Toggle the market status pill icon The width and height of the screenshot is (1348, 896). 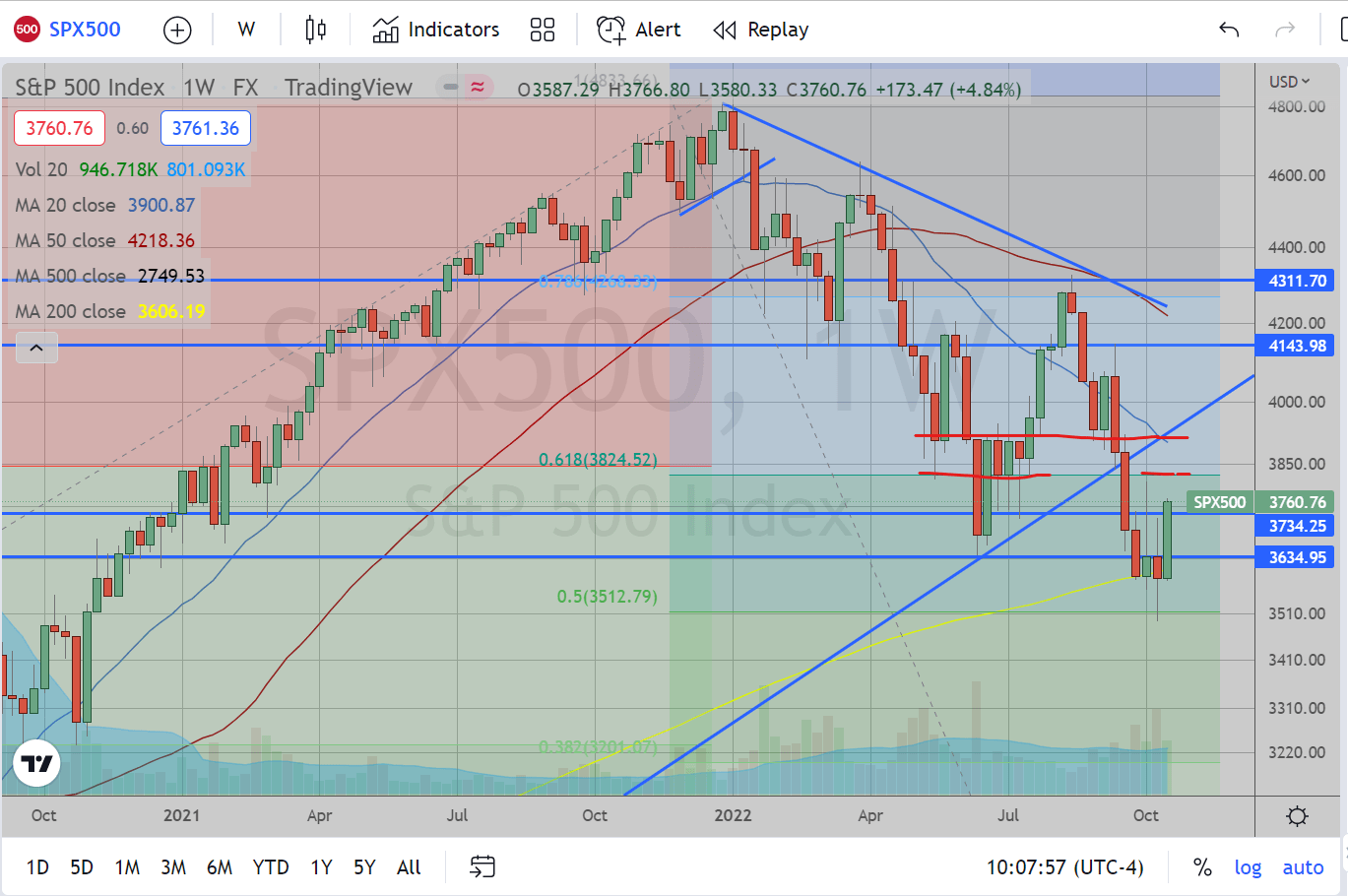465,87
